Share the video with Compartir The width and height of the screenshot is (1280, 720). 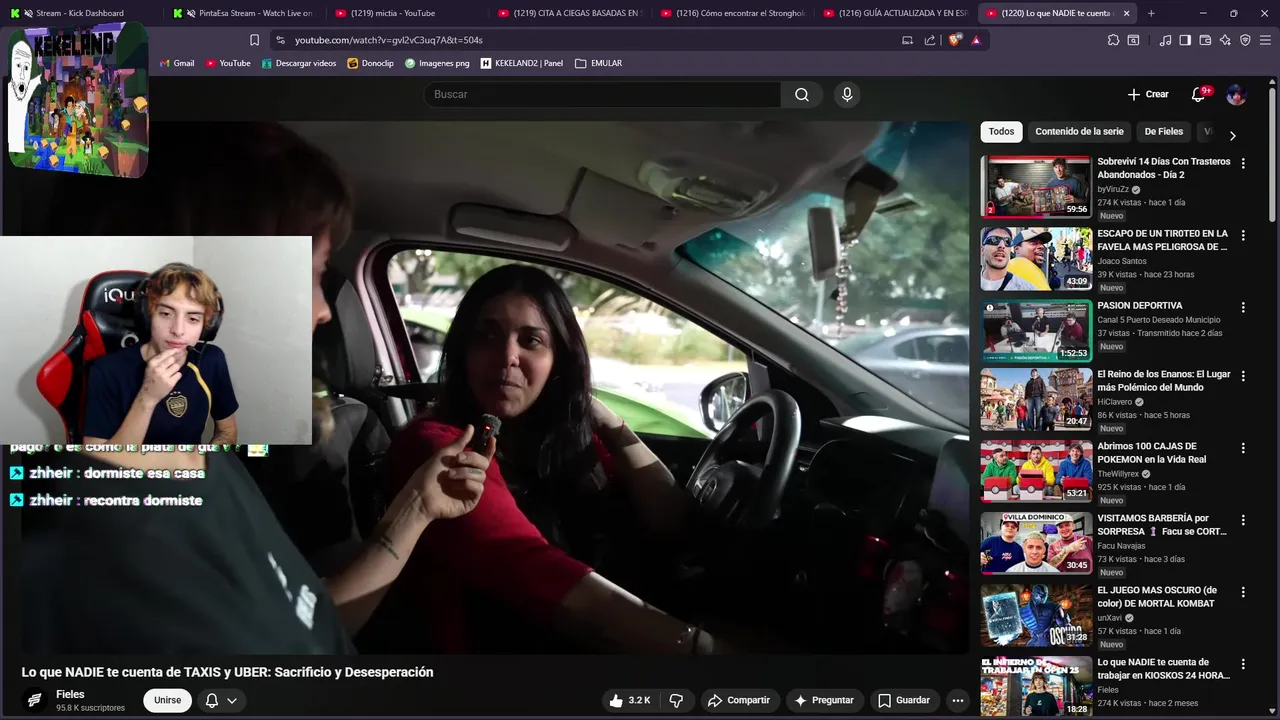[738, 700]
